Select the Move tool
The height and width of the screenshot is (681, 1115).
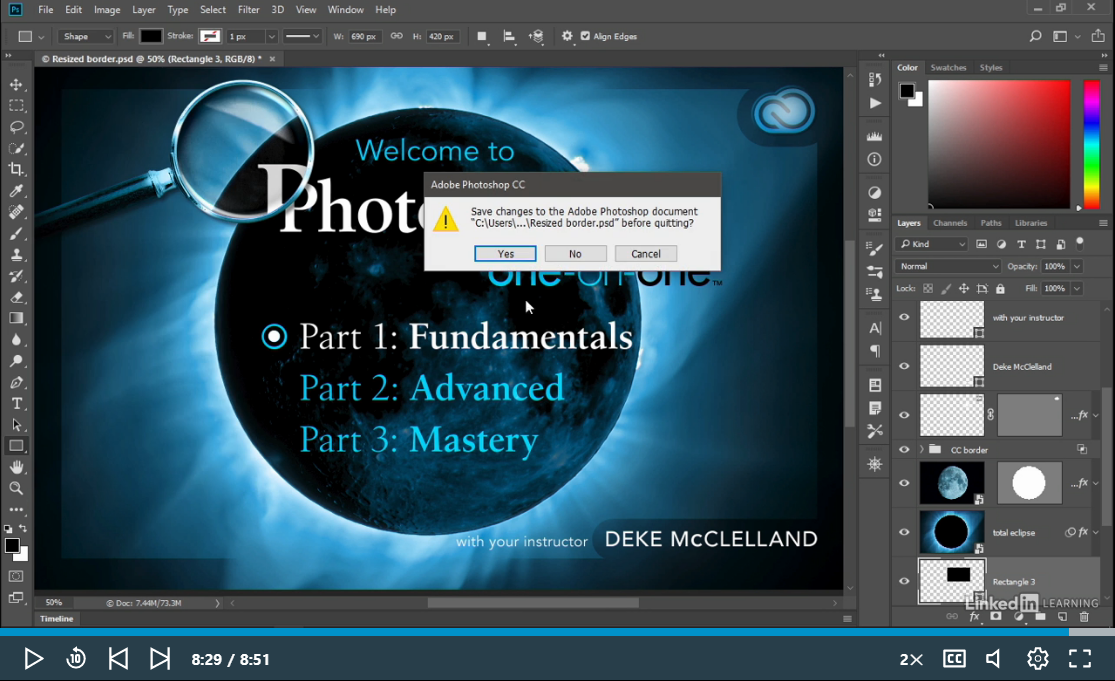pyautogui.click(x=16, y=85)
